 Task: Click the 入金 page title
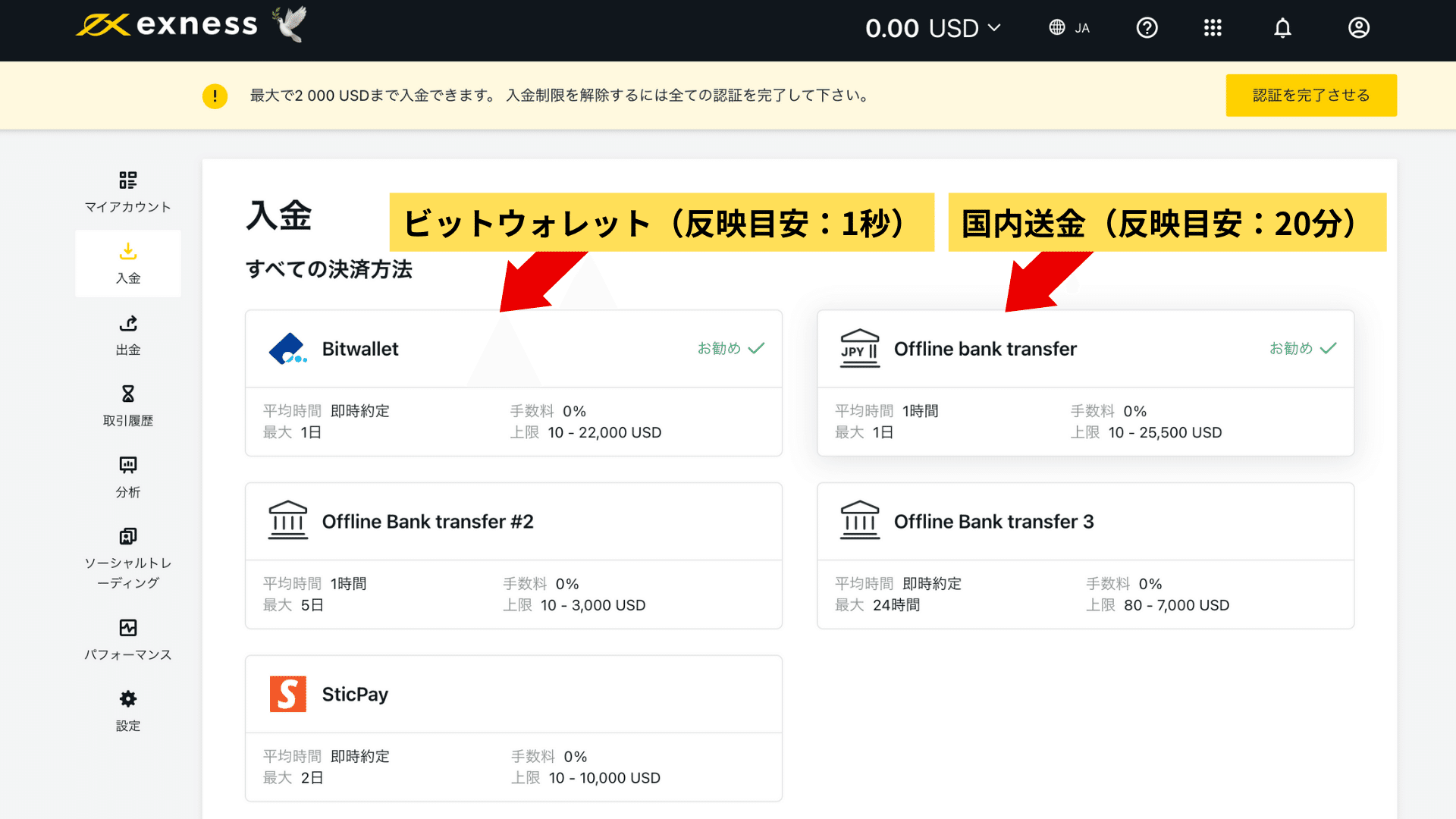(x=279, y=215)
